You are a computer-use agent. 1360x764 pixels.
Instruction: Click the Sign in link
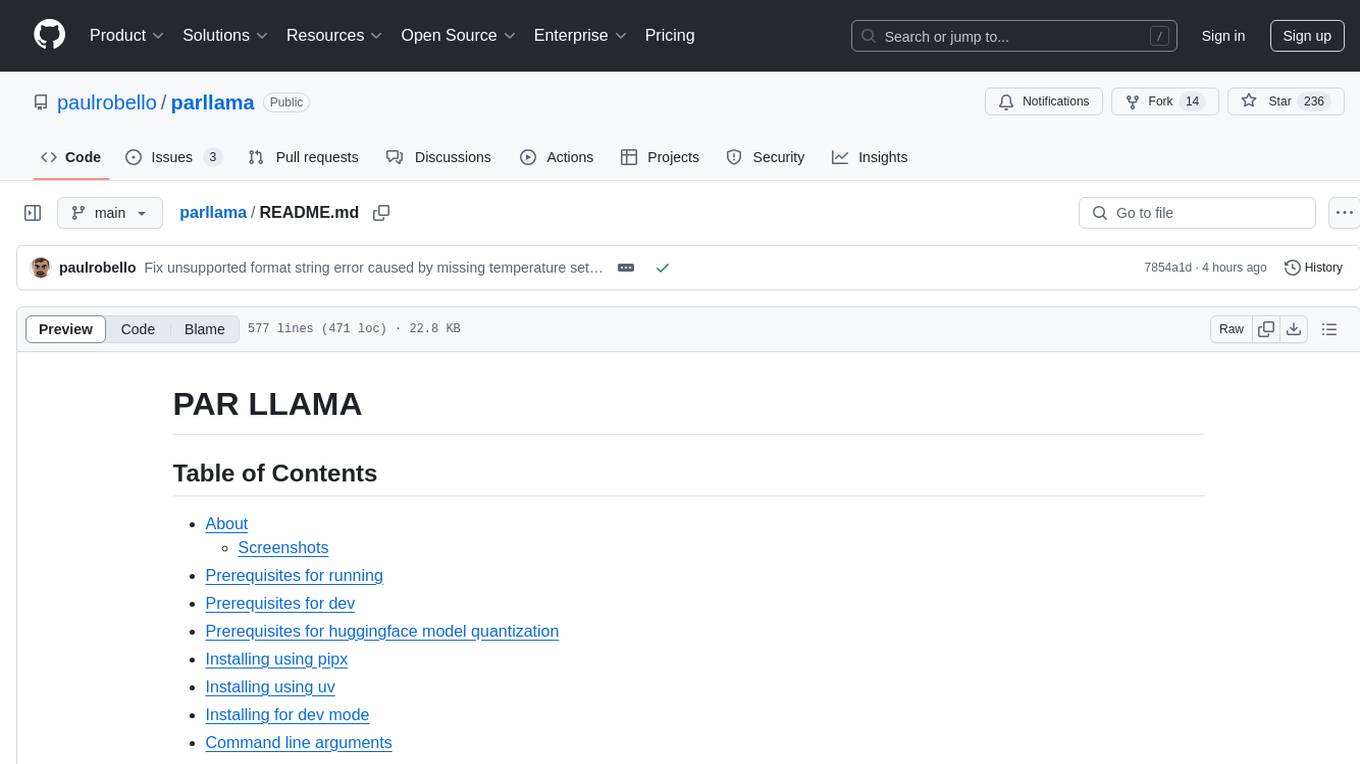pos(1223,36)
